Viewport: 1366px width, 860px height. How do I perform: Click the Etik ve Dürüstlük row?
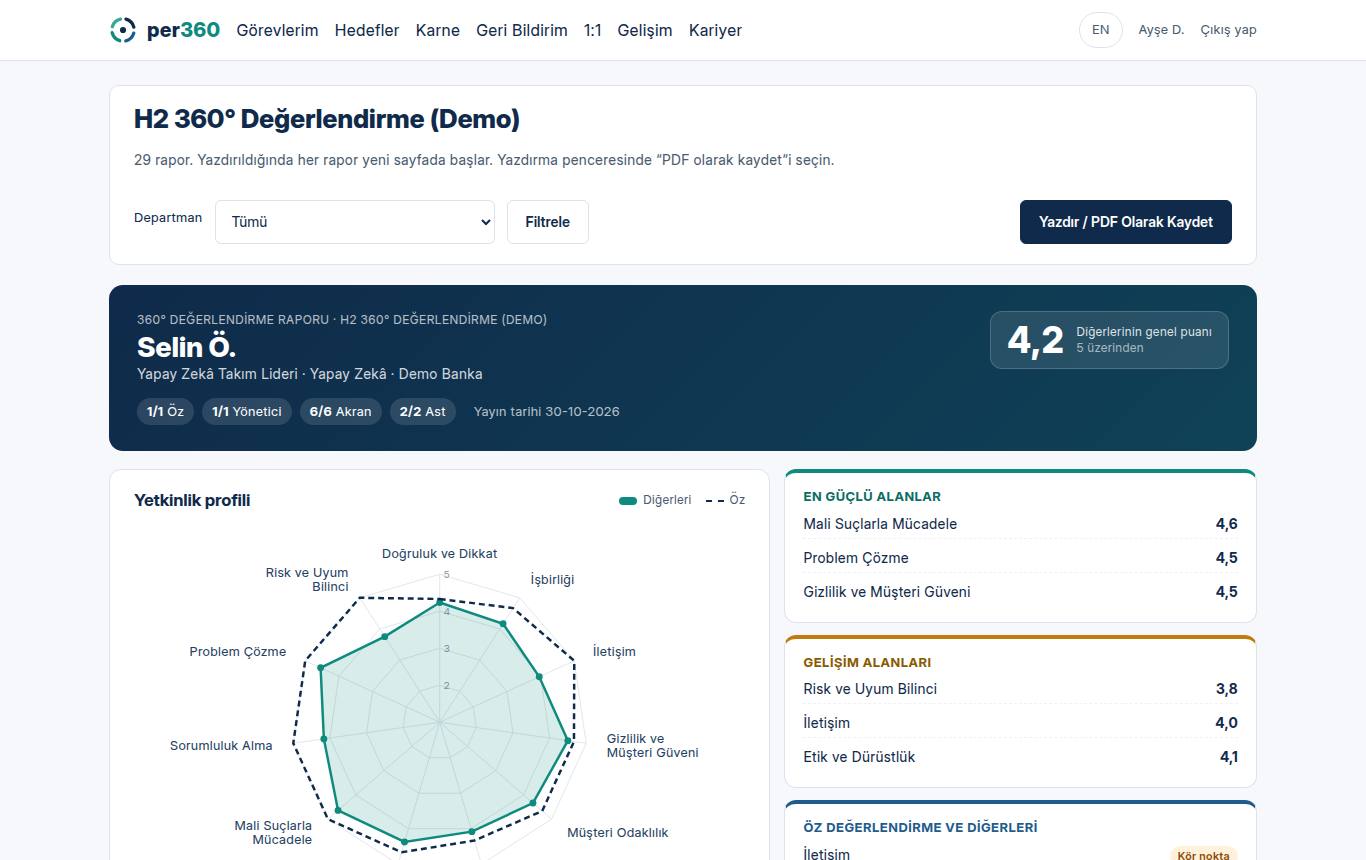(x=1020, y=757)
